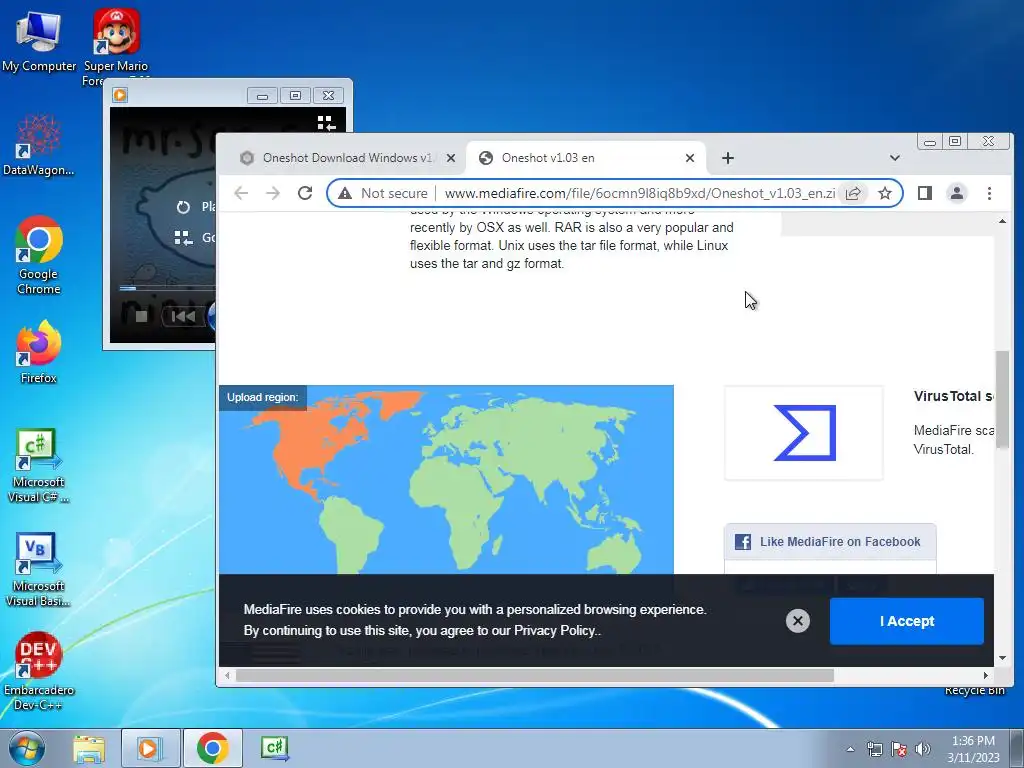Click Like MediaFire on Facebook header
Screen dimensions: 1024x768
click(830, 542)
